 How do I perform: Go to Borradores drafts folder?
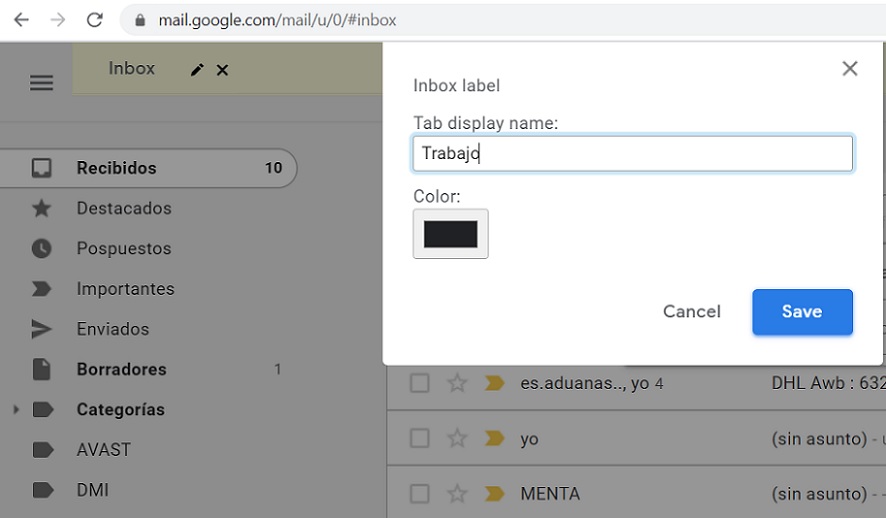(x=121, y=369)
